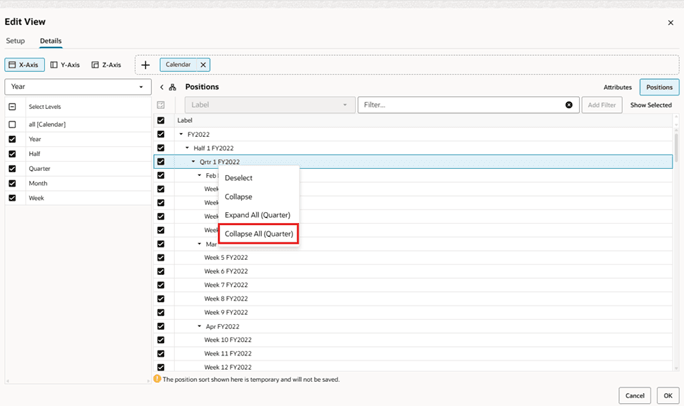Uncheck the Week 5 FY2022 row checkbox
The height and width of the screenshot is (406, 684).
point(161,257)
